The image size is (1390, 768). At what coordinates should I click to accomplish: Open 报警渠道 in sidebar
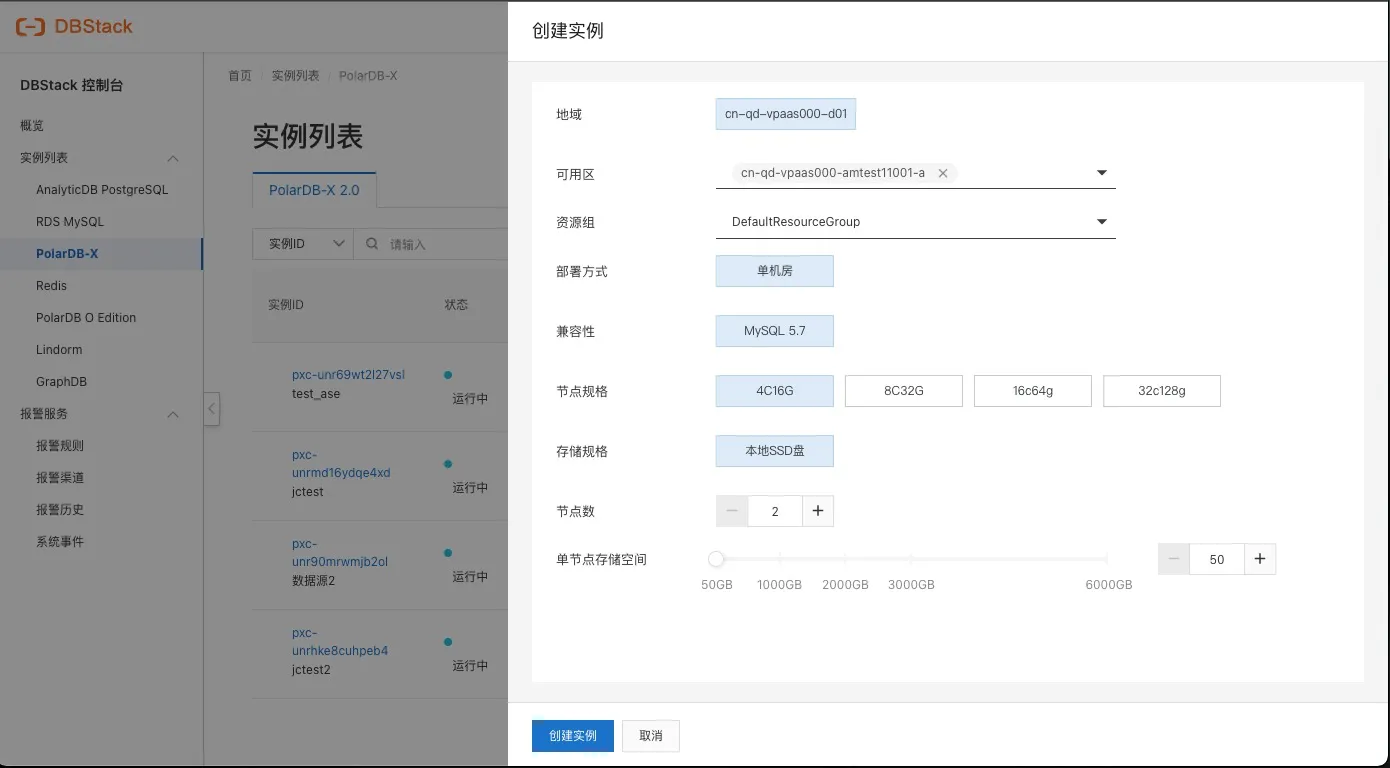tap(60, 477)
